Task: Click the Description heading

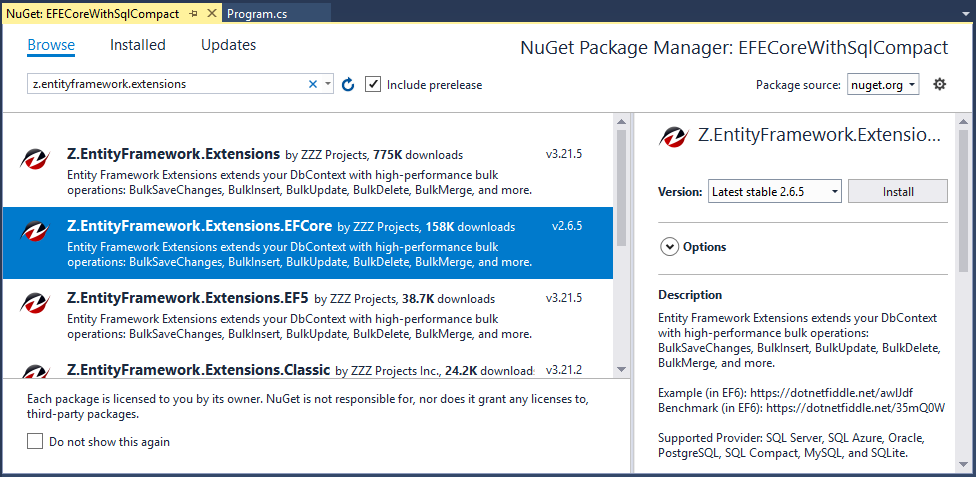Action: pyautogui.click(x=690, y=295)
